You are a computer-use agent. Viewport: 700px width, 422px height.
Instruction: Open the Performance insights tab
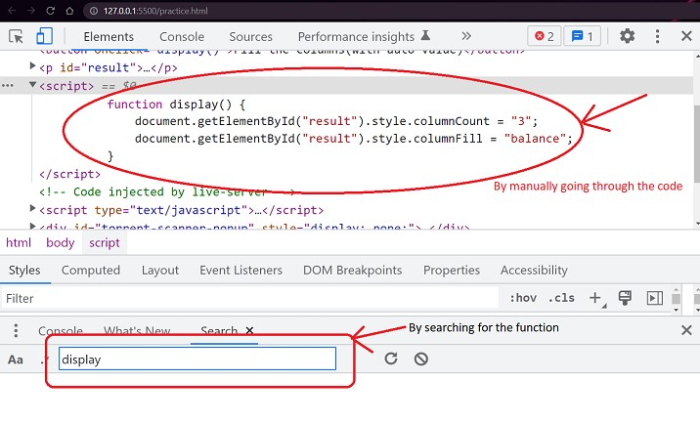pyautogui.click(x=364, y=37)
